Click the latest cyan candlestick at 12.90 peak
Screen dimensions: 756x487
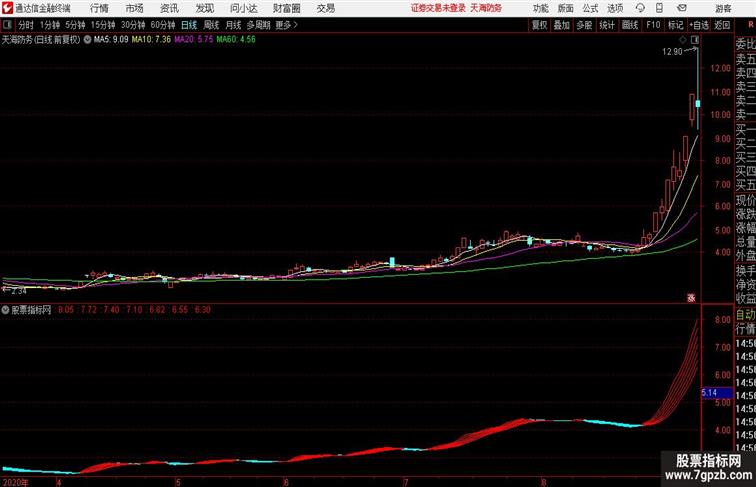[697, 104]
